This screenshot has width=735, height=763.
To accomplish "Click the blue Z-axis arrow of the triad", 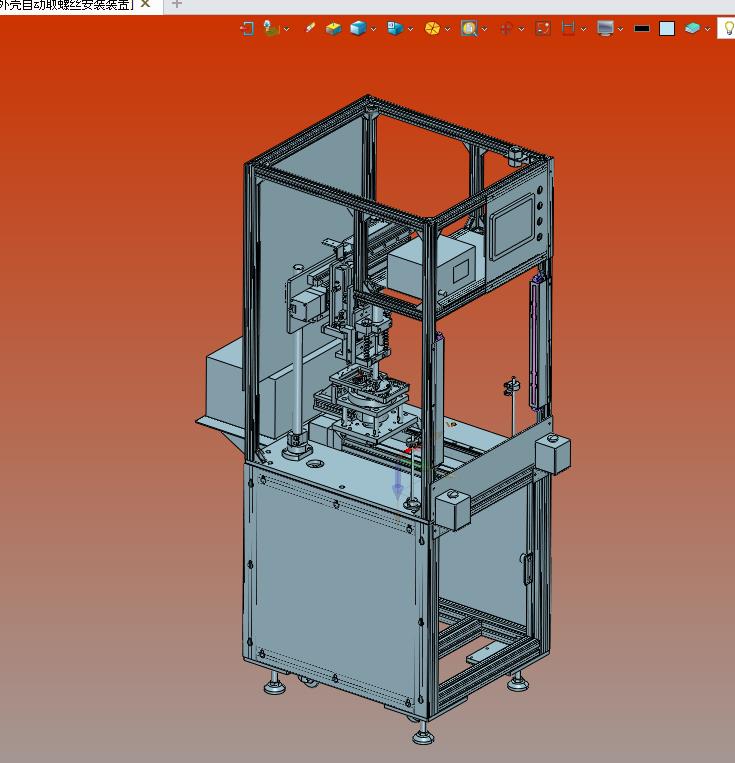I will (x=398, y=483).
